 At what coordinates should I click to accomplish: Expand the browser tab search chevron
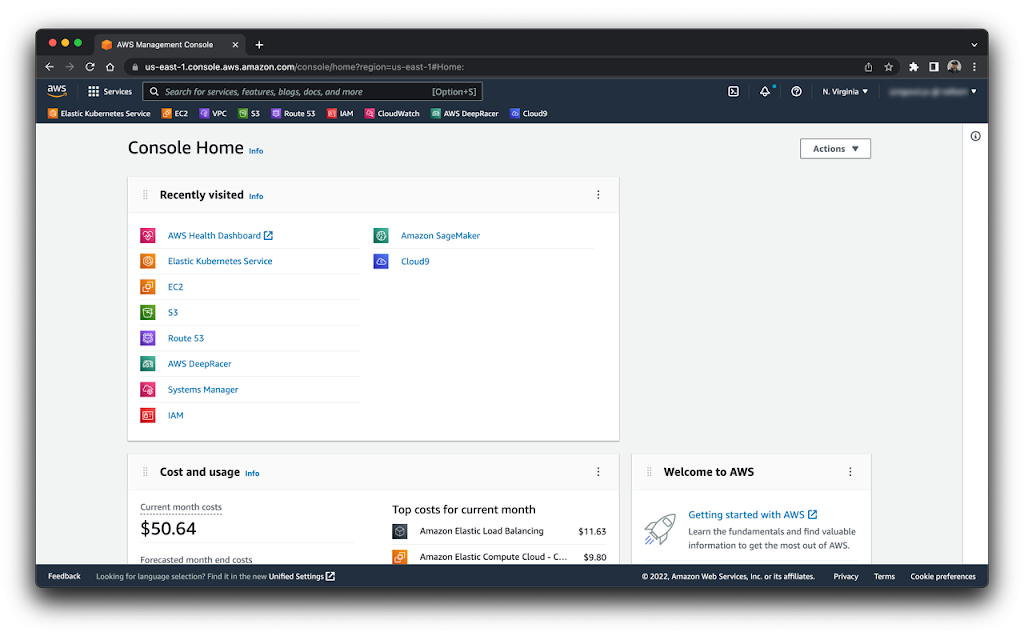click(x=974, y=44)
